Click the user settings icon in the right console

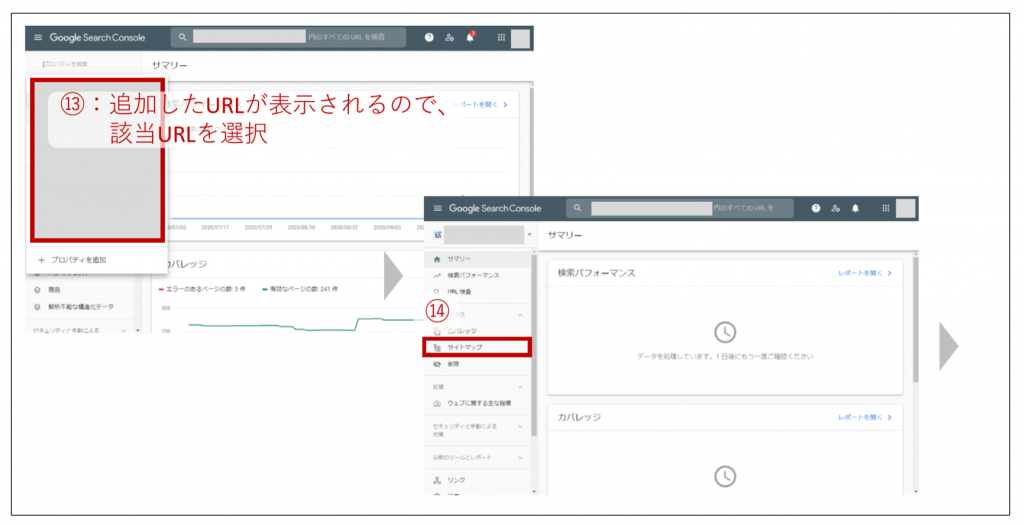[x=835, y=208]
